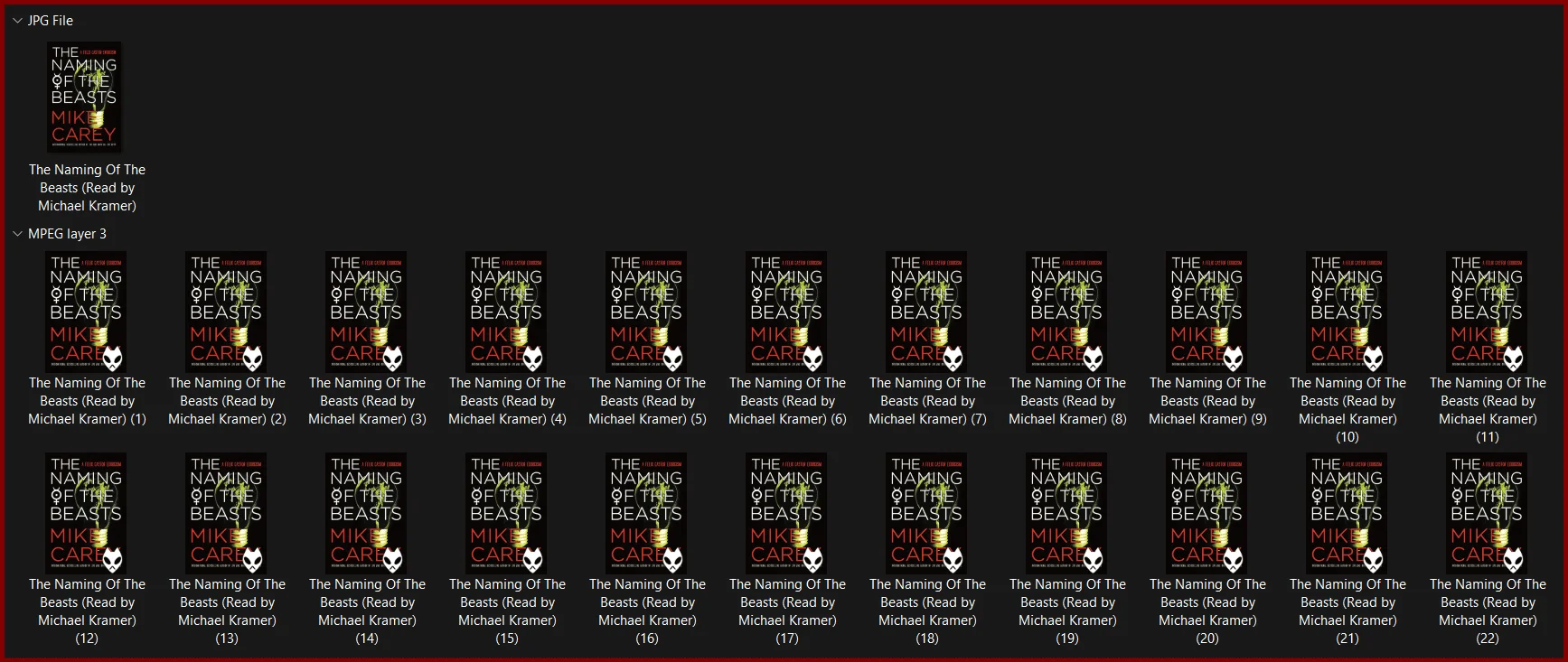Click the file name ending in (6)

(787, 401)
